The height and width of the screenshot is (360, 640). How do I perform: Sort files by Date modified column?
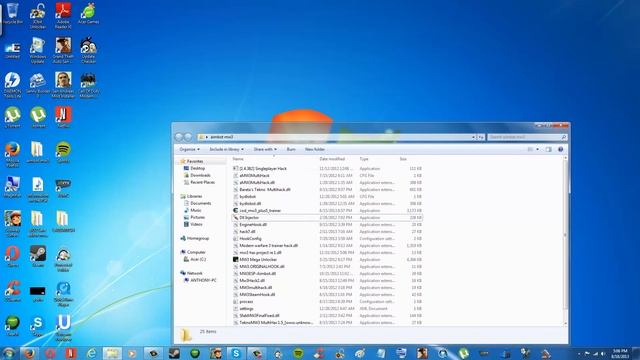point(332,159)
